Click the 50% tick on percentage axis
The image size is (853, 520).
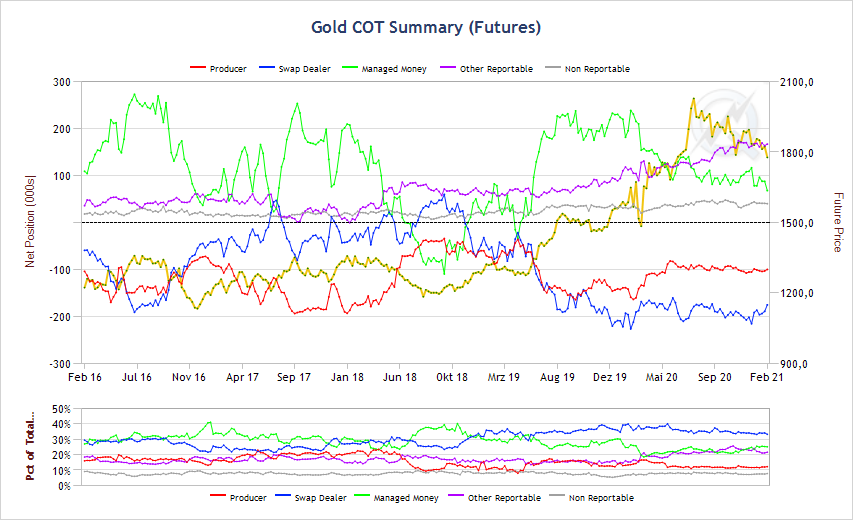tap(61, 410)
